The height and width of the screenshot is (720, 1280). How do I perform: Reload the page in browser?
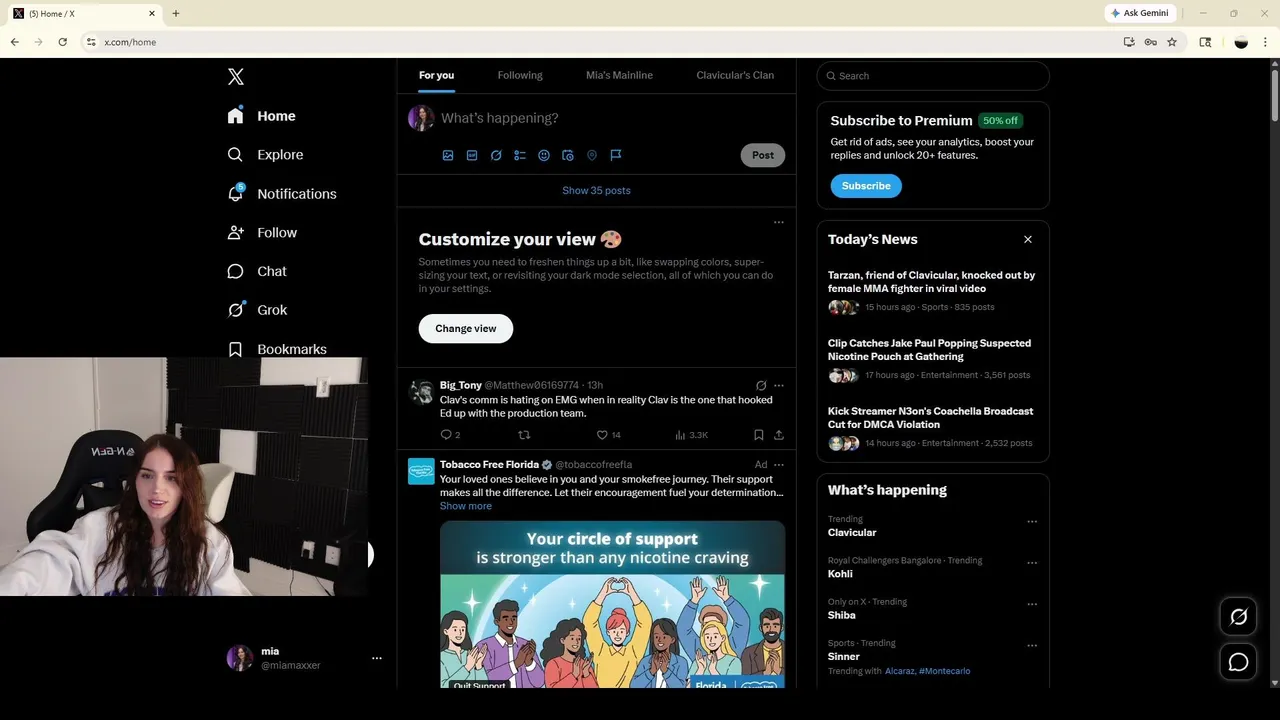pos(62,42)
